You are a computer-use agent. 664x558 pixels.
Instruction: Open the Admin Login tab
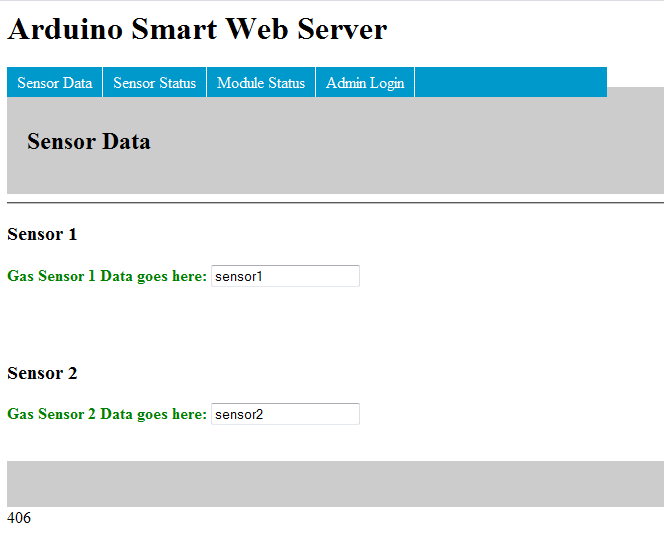365,82
